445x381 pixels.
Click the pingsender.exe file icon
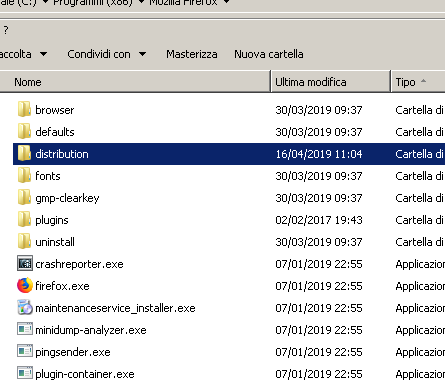[25, 351]
